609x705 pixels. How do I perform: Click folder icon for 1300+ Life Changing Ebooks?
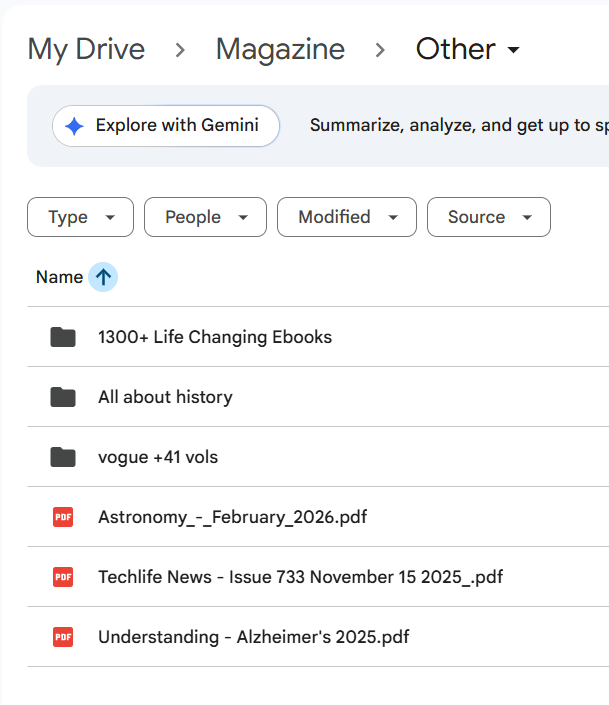point(63,337)
